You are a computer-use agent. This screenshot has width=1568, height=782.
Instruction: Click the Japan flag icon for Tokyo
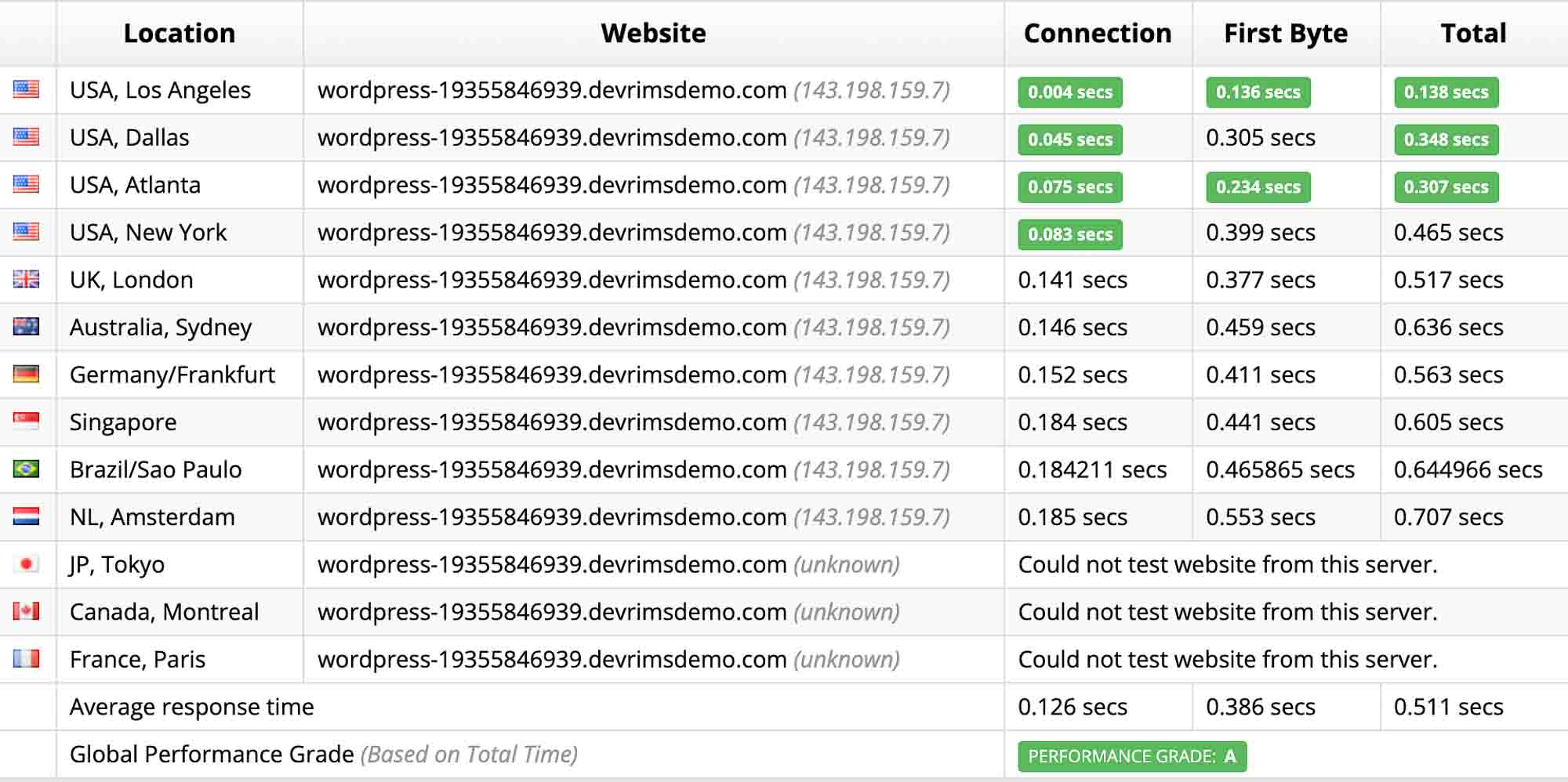point(27,564)
